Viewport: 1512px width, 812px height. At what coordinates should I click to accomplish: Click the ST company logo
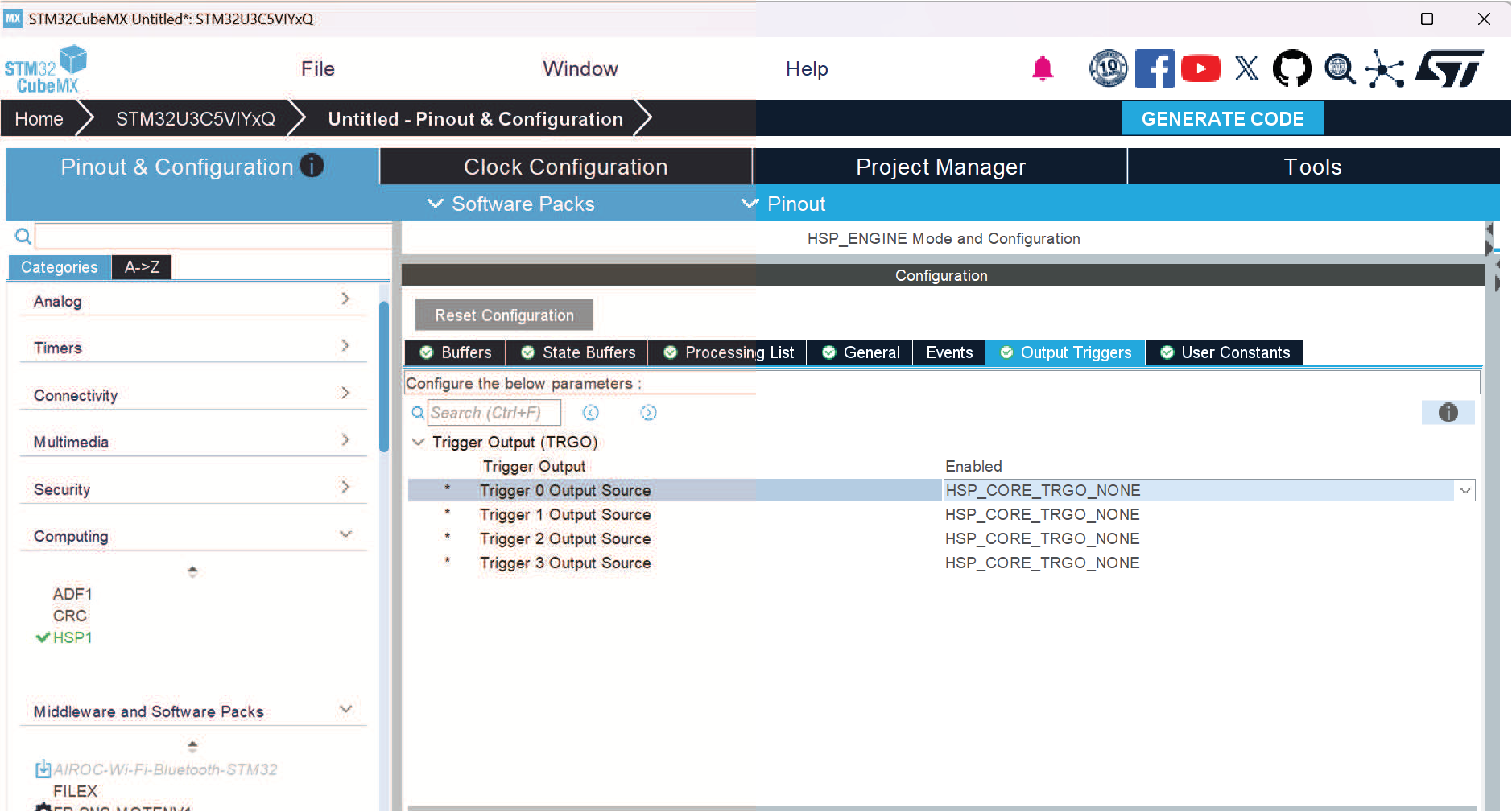point(1449,68)
